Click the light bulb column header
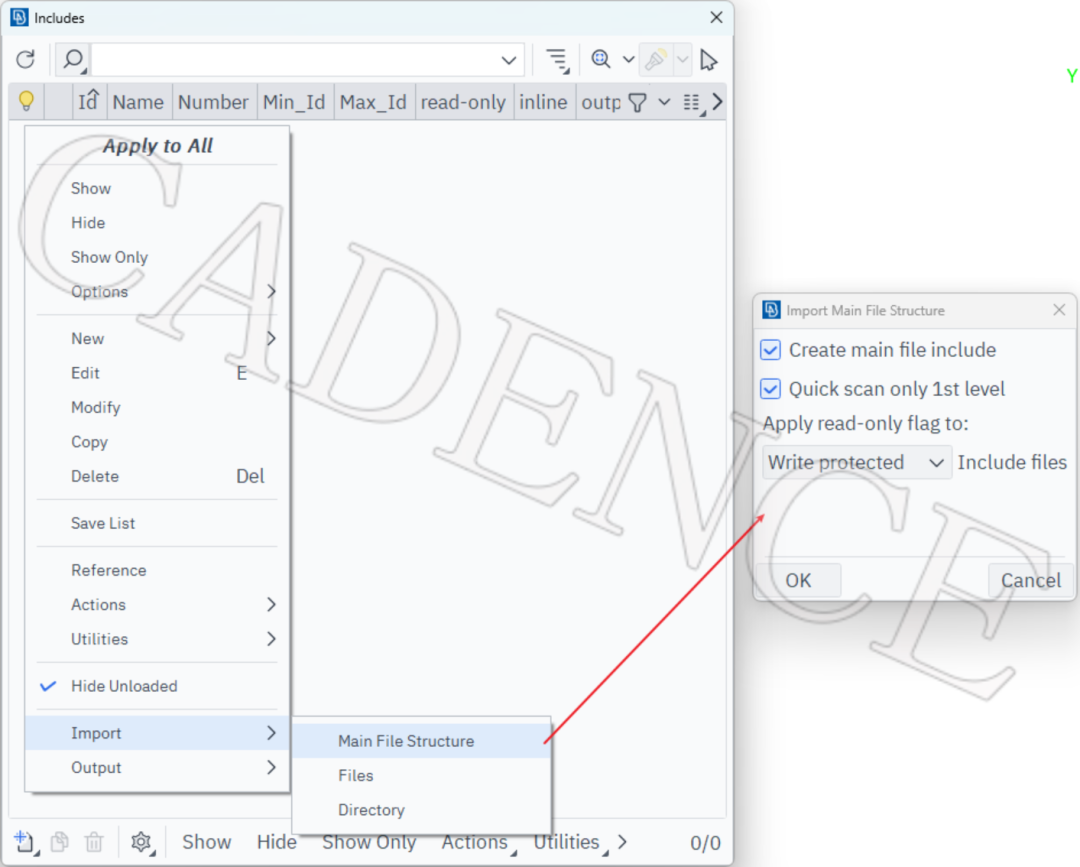The image size is (1080, 867). (x=26, y=101)
